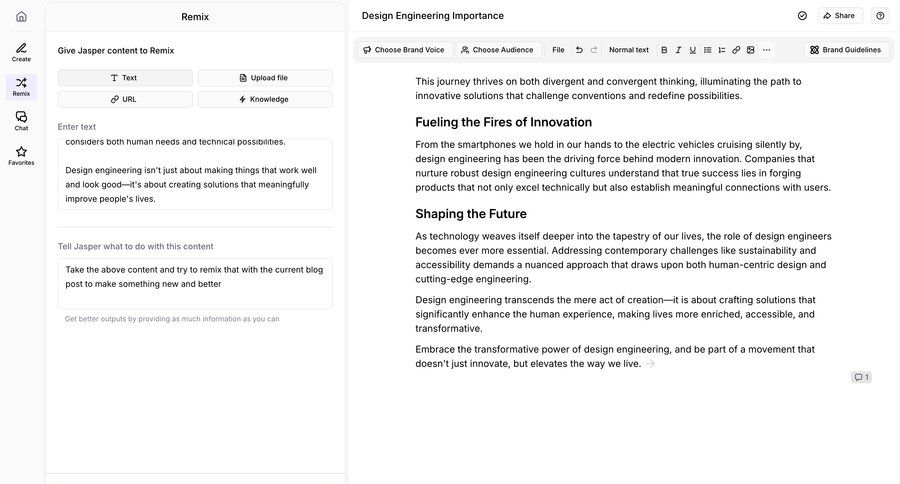900x484 pixels.
Task: Choose the URL content option
Action: tap(125, 99)
